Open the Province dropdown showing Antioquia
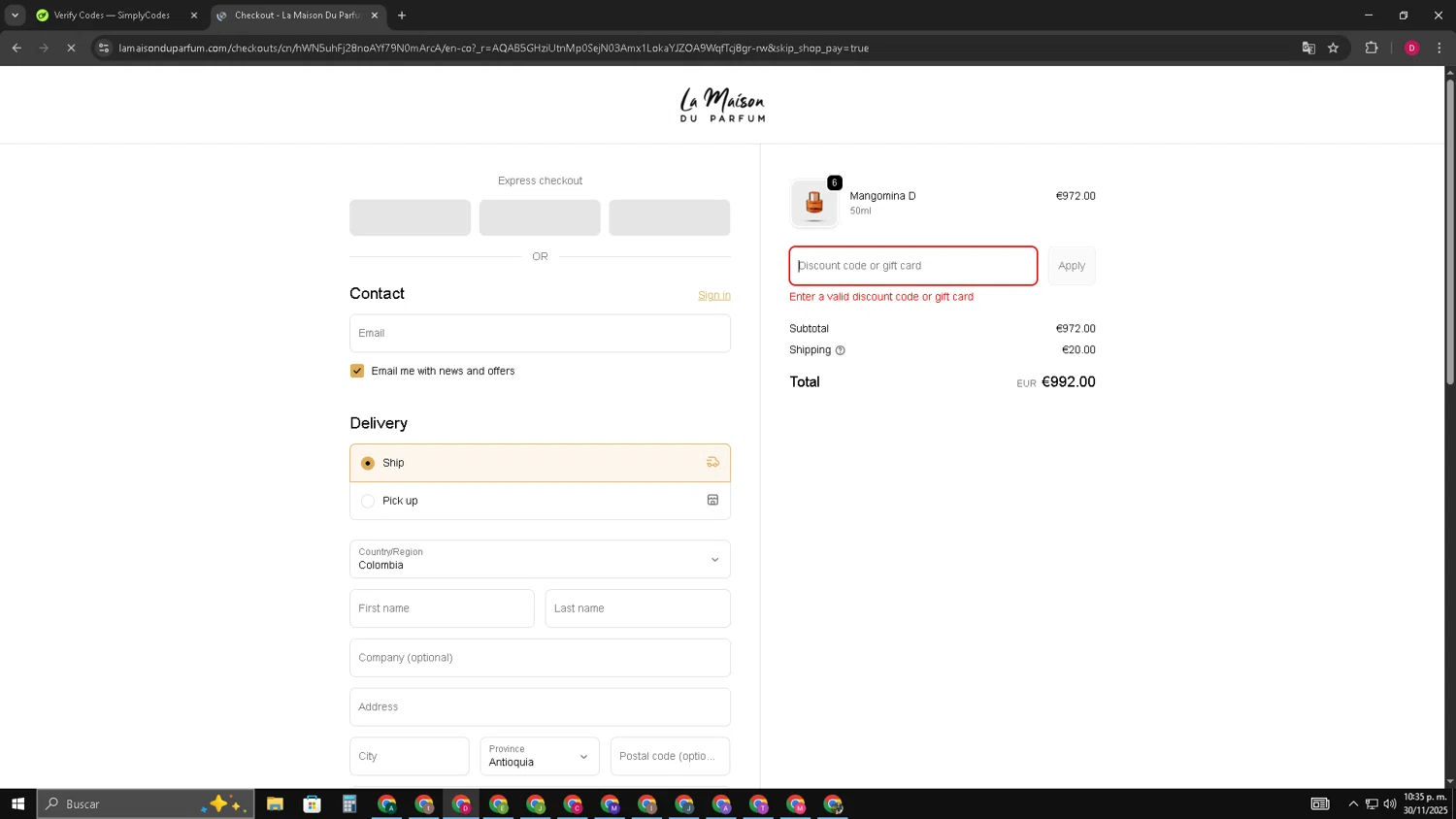Screen dimensions: 1456x819 (x=540, y=756)
